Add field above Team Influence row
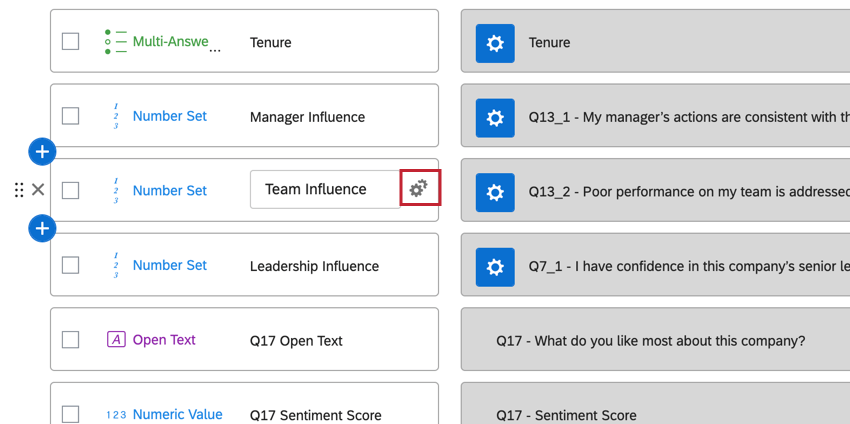The image size is (850, 424). [x=42, y=152]
